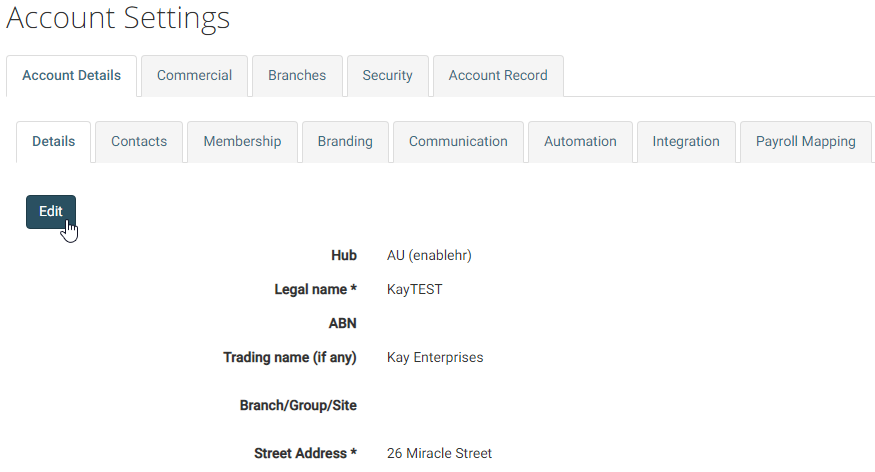Image resolution: width=875 pixels, height=472 pixels.
Task: Show the Communication sub-tab
Action: [x=458, y=142]
